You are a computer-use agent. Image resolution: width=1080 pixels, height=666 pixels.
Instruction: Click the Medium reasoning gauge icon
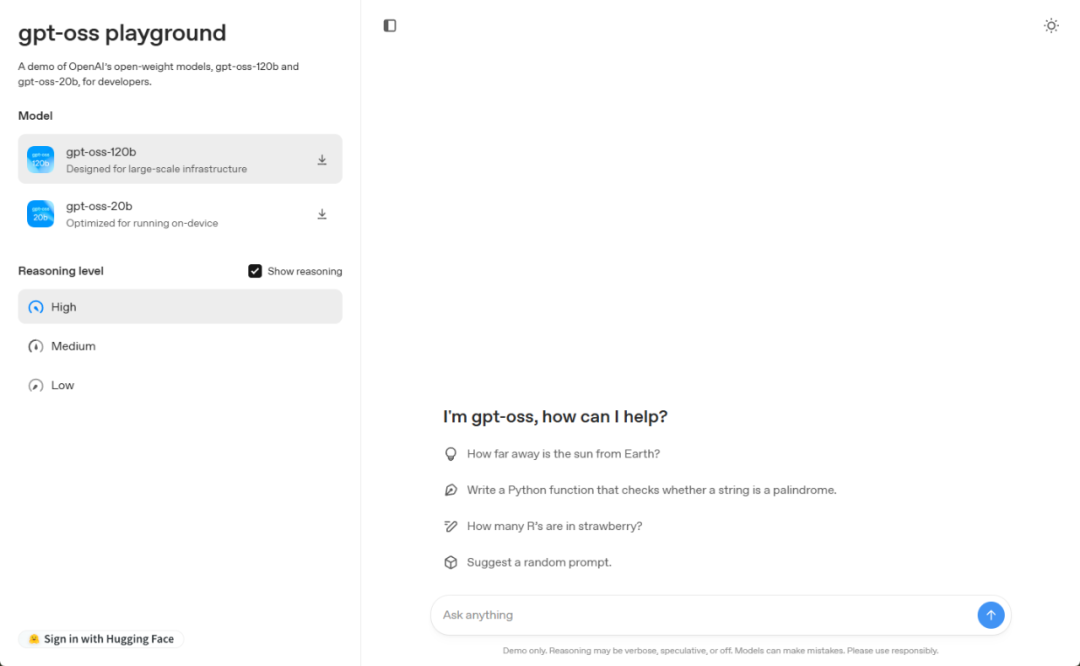[35, 346]
